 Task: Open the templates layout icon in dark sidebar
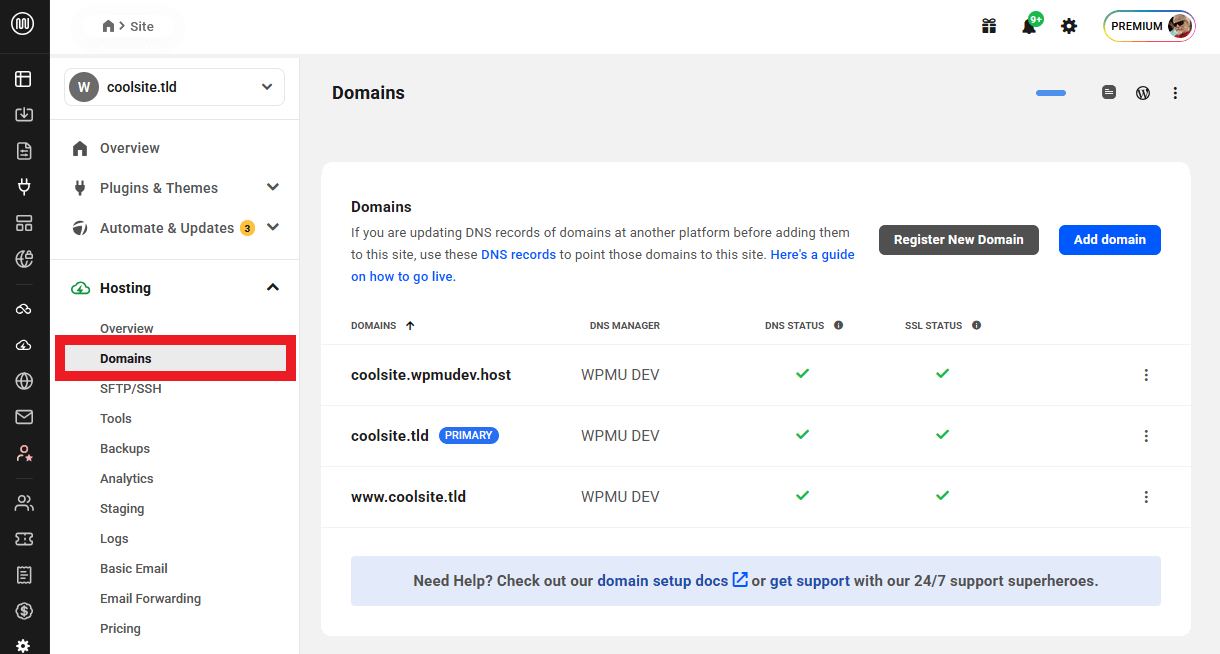pos(24,223)
